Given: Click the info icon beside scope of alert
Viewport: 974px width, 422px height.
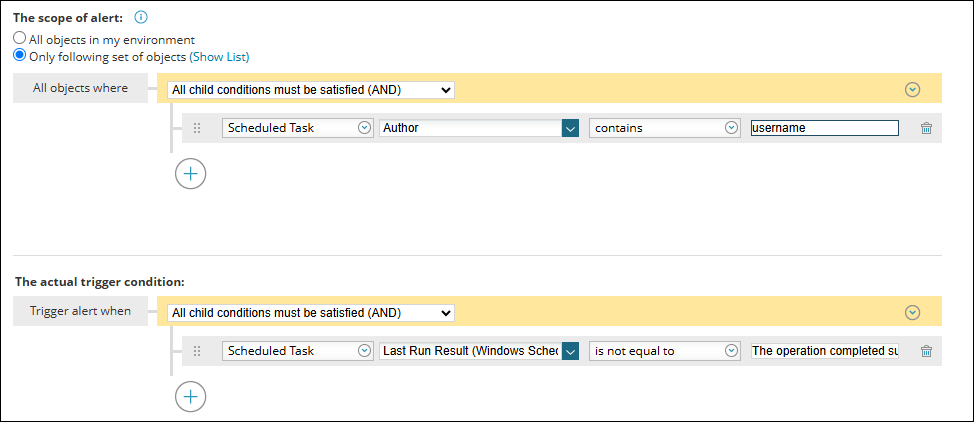Looking at the screenshot, I should pos(141,18).
